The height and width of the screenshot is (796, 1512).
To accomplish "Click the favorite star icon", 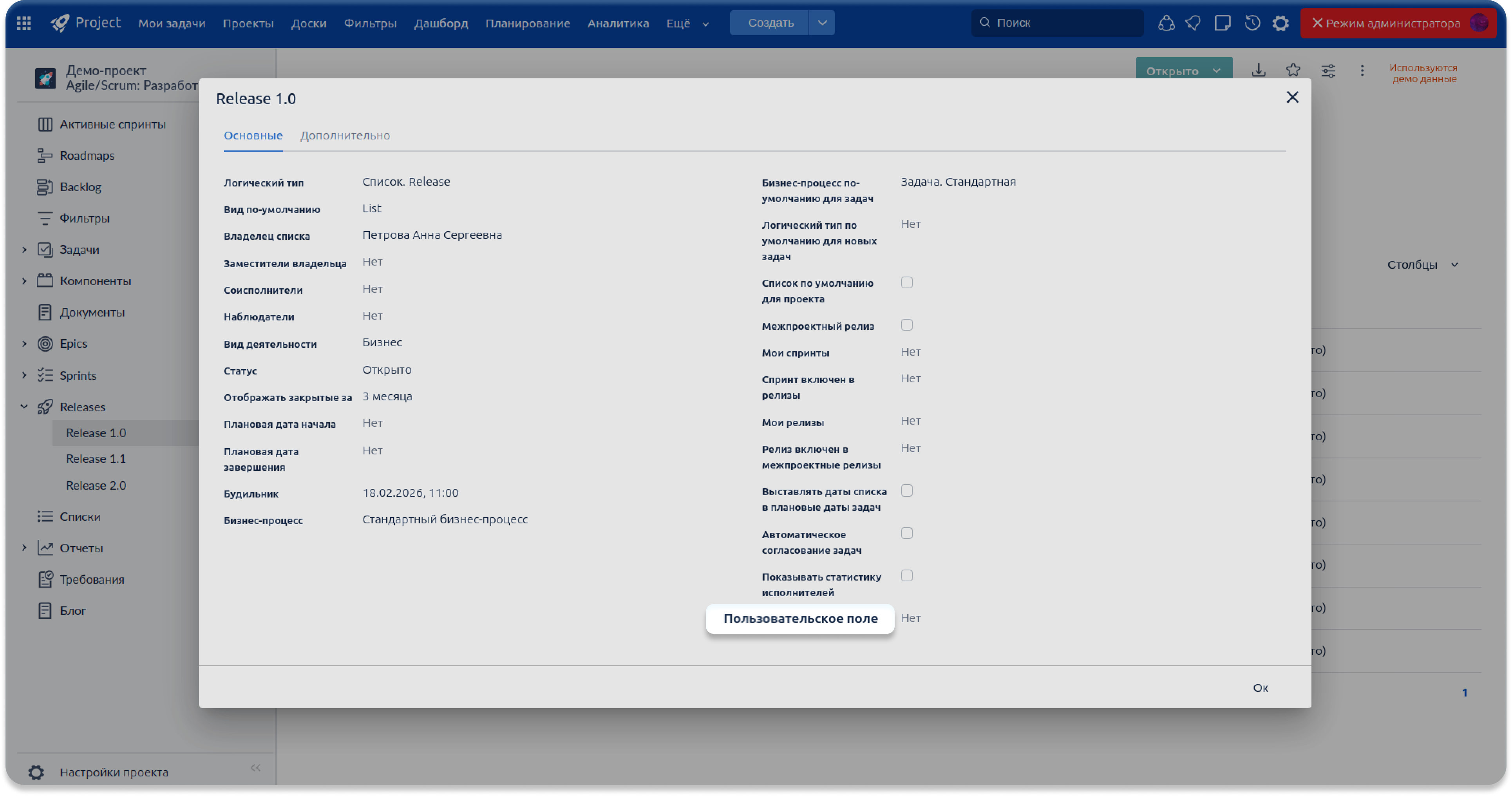I will (1293, 71).
